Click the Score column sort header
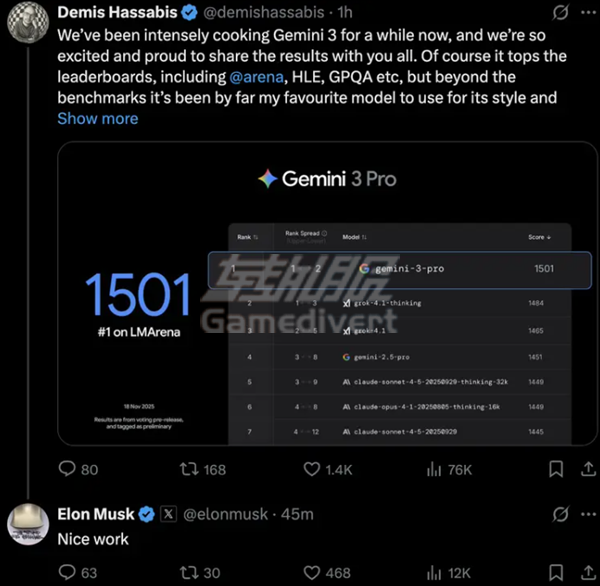Image resolution: width=600 pixels, height=586 pixels. coord(539,237)
